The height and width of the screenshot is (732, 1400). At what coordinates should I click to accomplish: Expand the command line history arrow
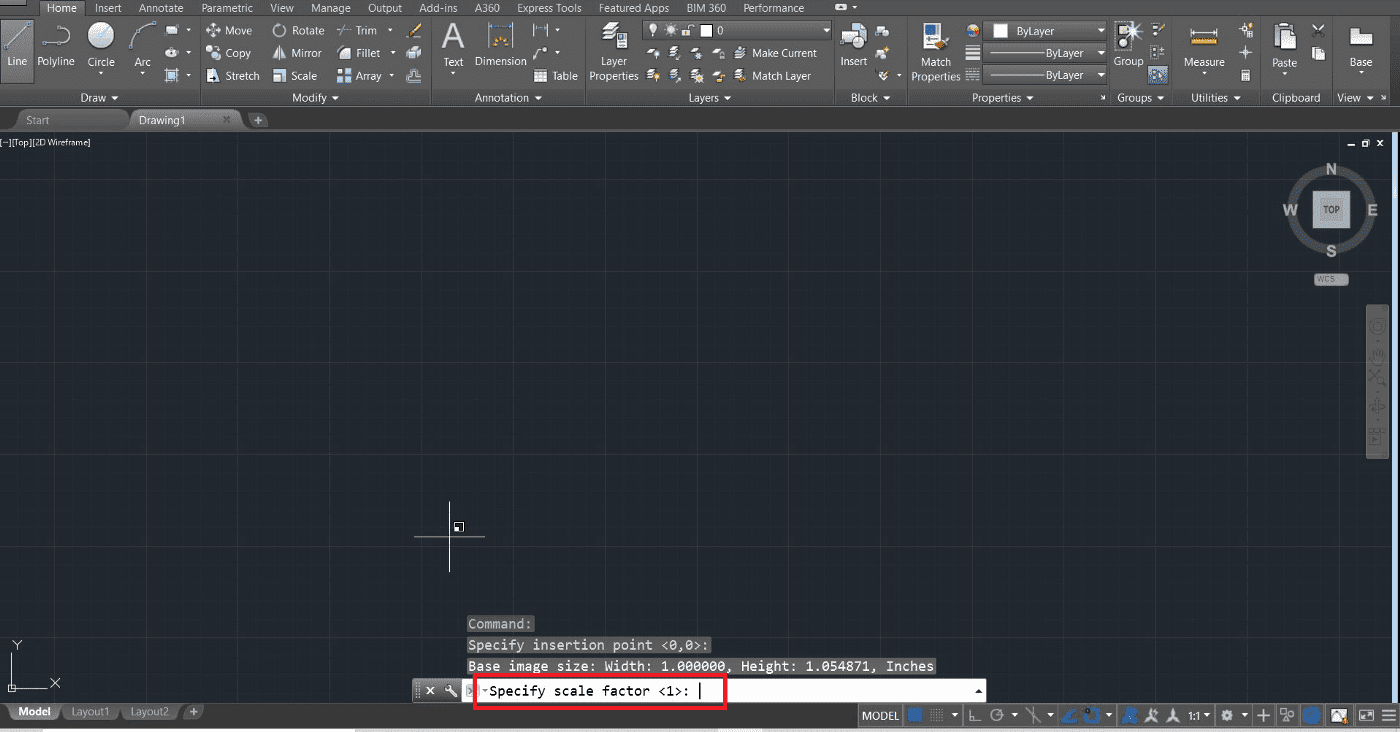click(978, 691)
